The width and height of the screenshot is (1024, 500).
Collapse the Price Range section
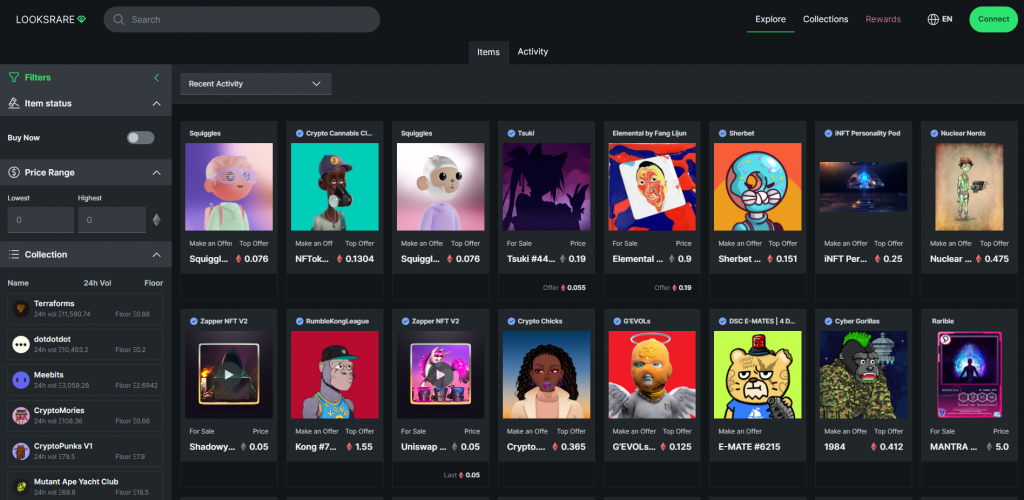(157, 172)
